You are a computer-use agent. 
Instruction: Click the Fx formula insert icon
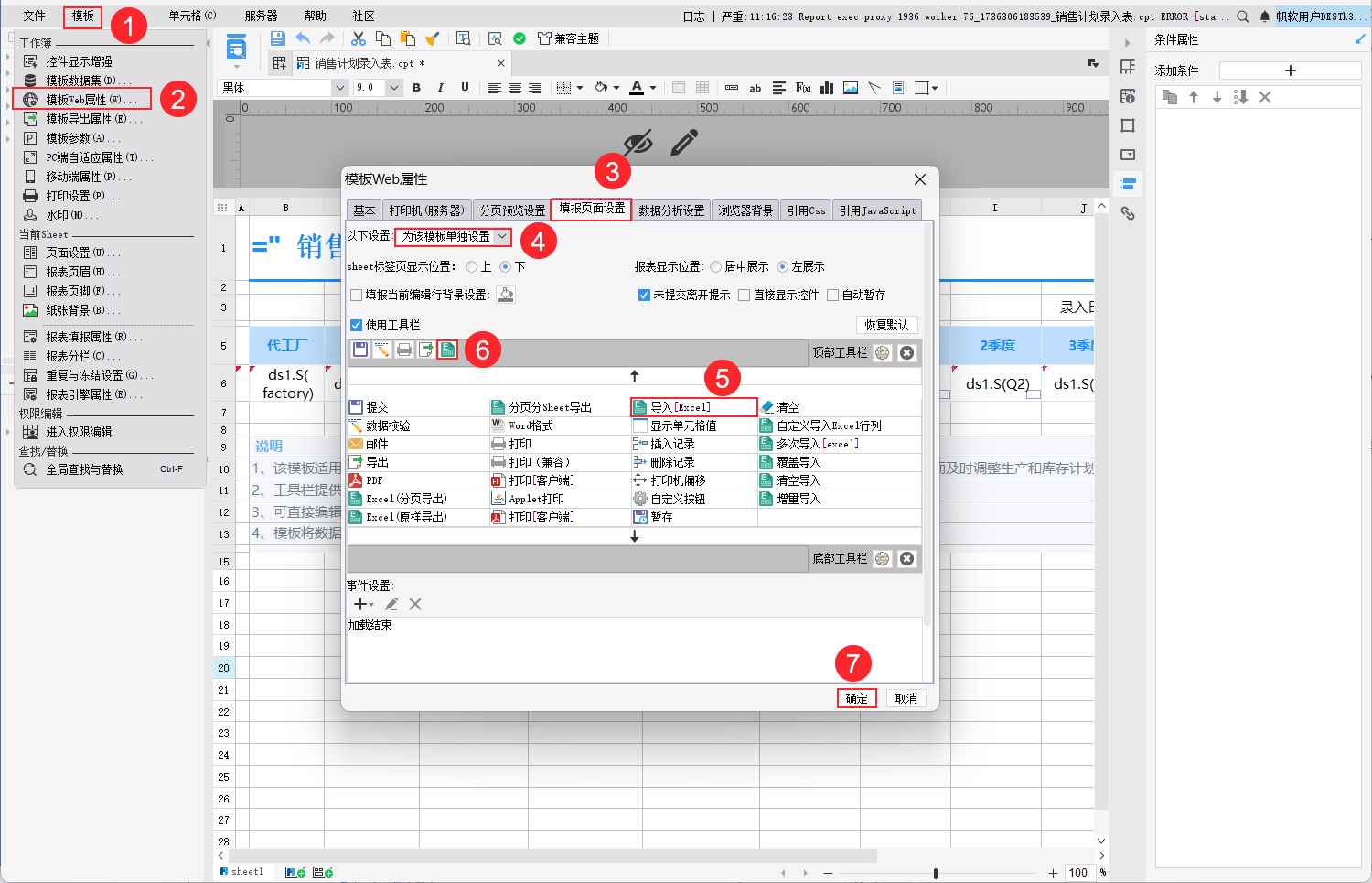(803, 88)
